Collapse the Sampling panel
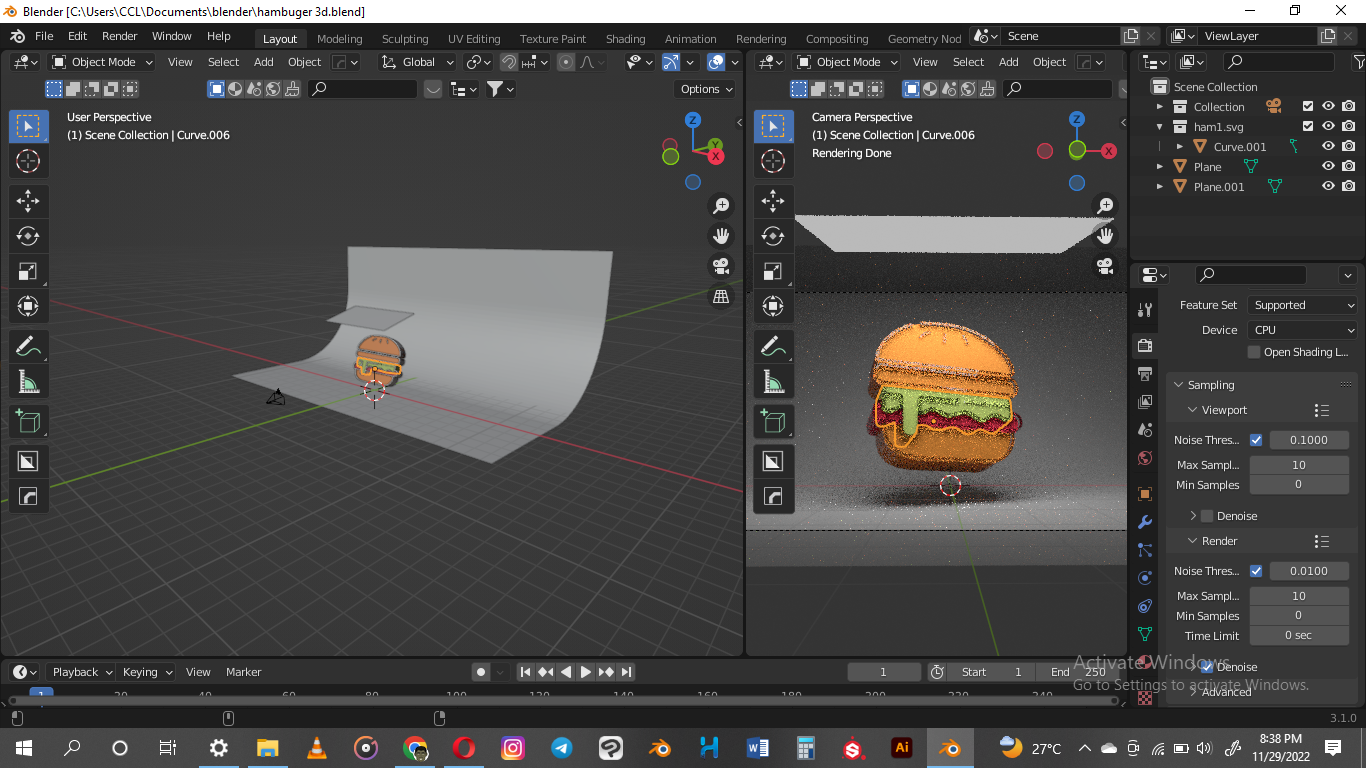 tap(1179, 385)
